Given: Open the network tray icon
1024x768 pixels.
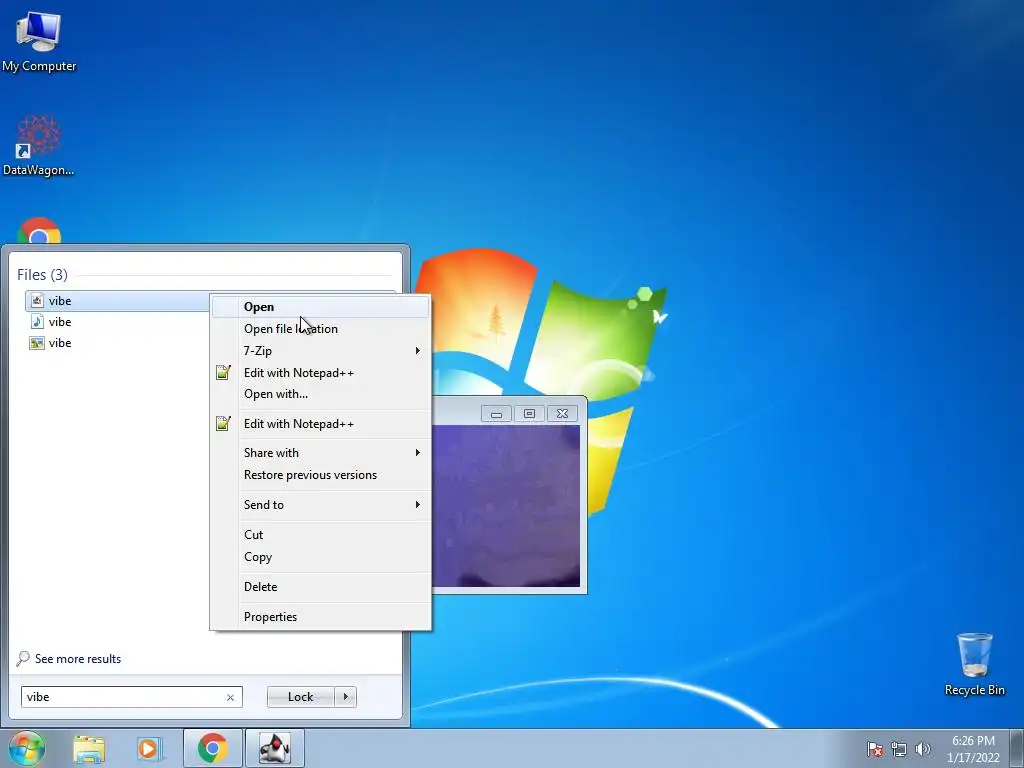Looking at the screenshot, I should 899,749.
